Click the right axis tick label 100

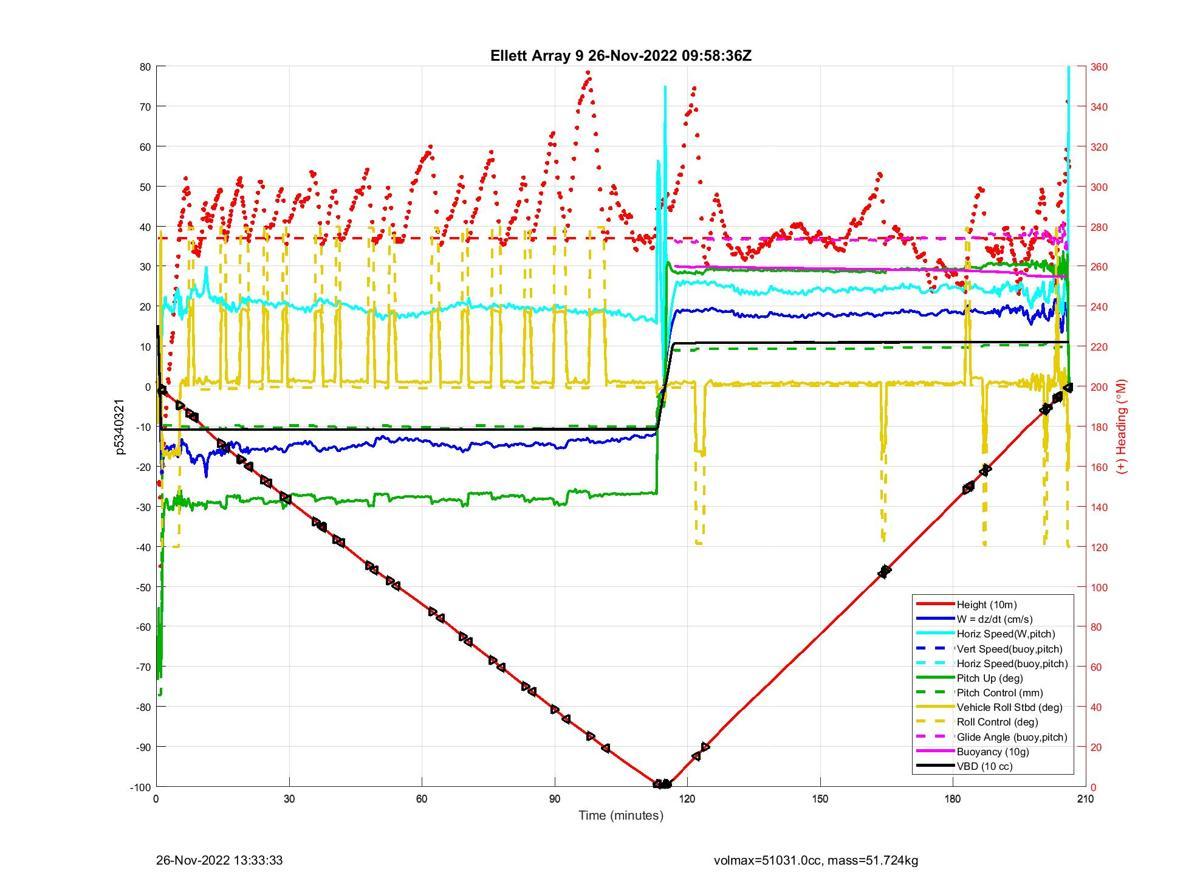(x=1099, y=587)
